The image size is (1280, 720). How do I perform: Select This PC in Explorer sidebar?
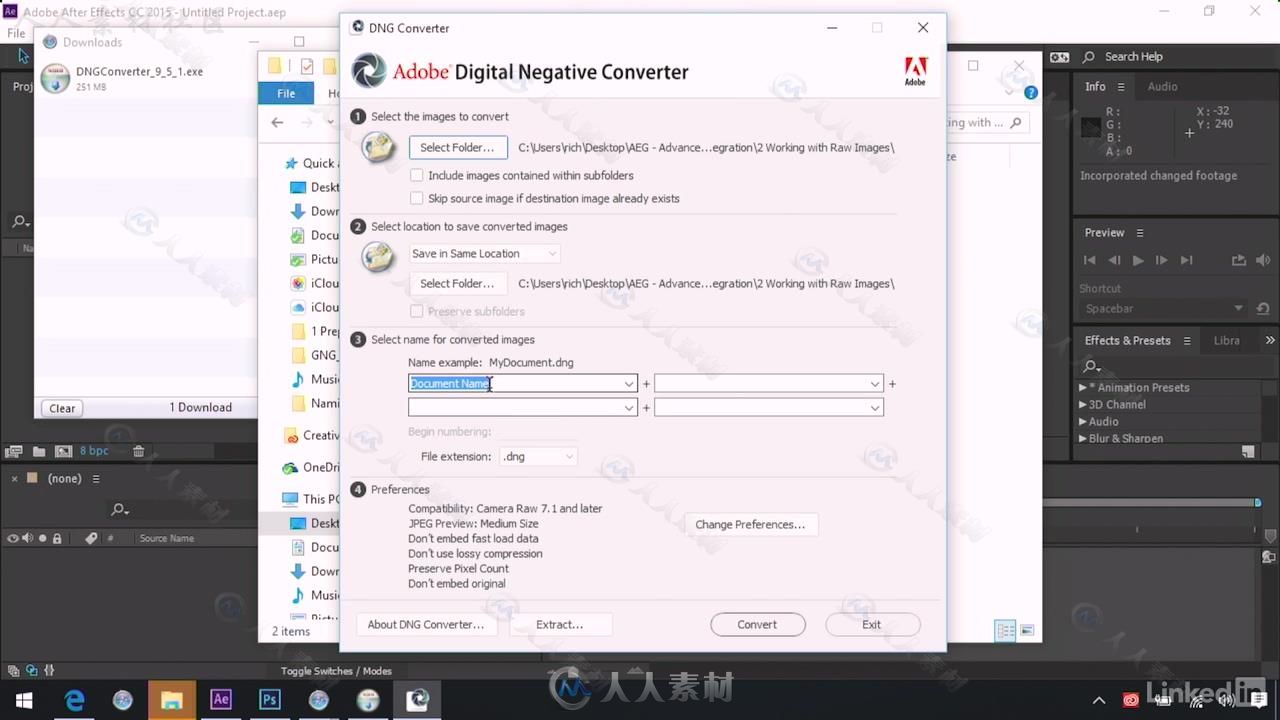click(311, 498)
